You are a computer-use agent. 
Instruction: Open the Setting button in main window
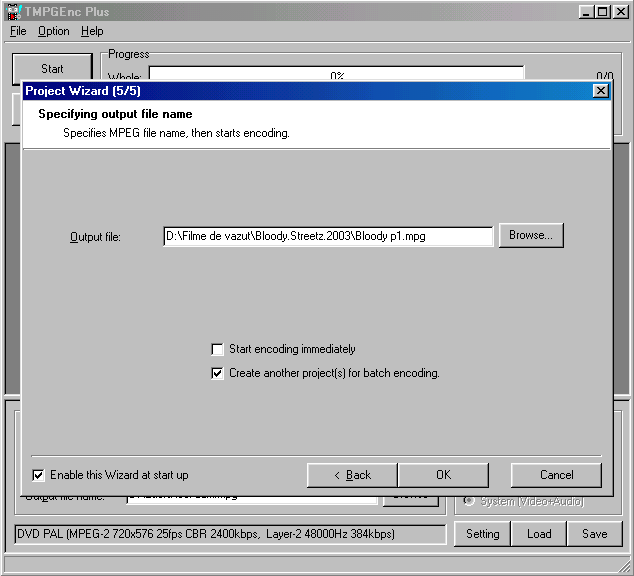point(482,534)
